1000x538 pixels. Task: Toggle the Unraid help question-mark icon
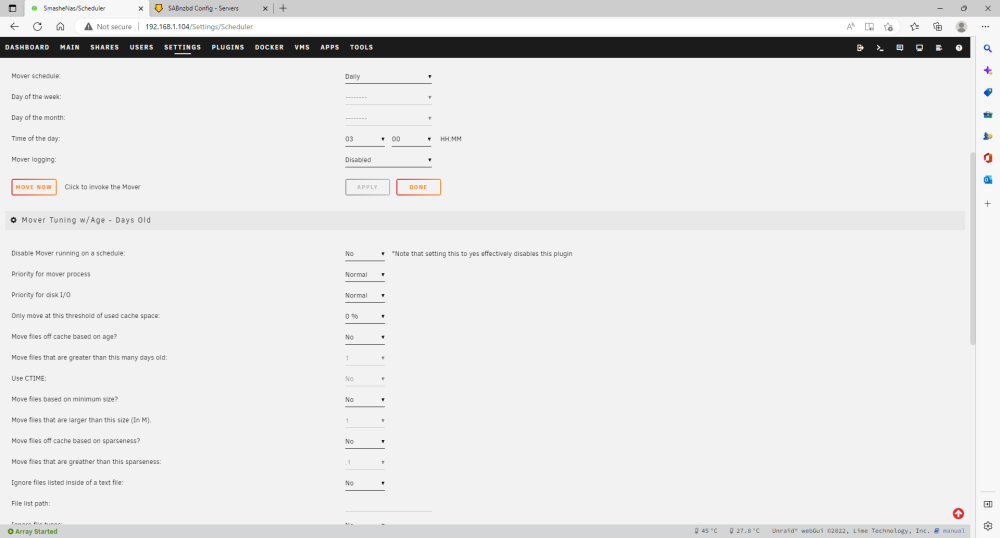(959, 48)
